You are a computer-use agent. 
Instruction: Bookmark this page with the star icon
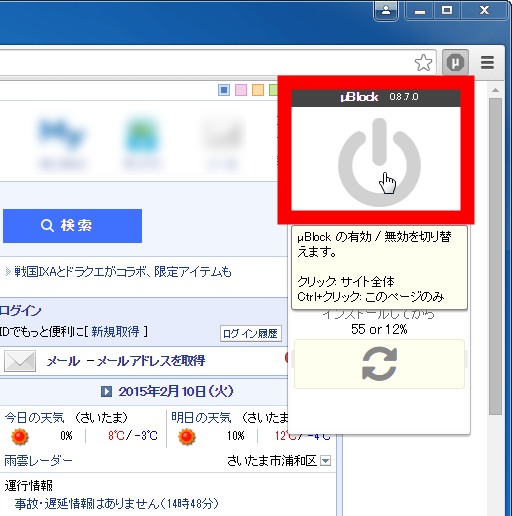click(x=423, y=62)
